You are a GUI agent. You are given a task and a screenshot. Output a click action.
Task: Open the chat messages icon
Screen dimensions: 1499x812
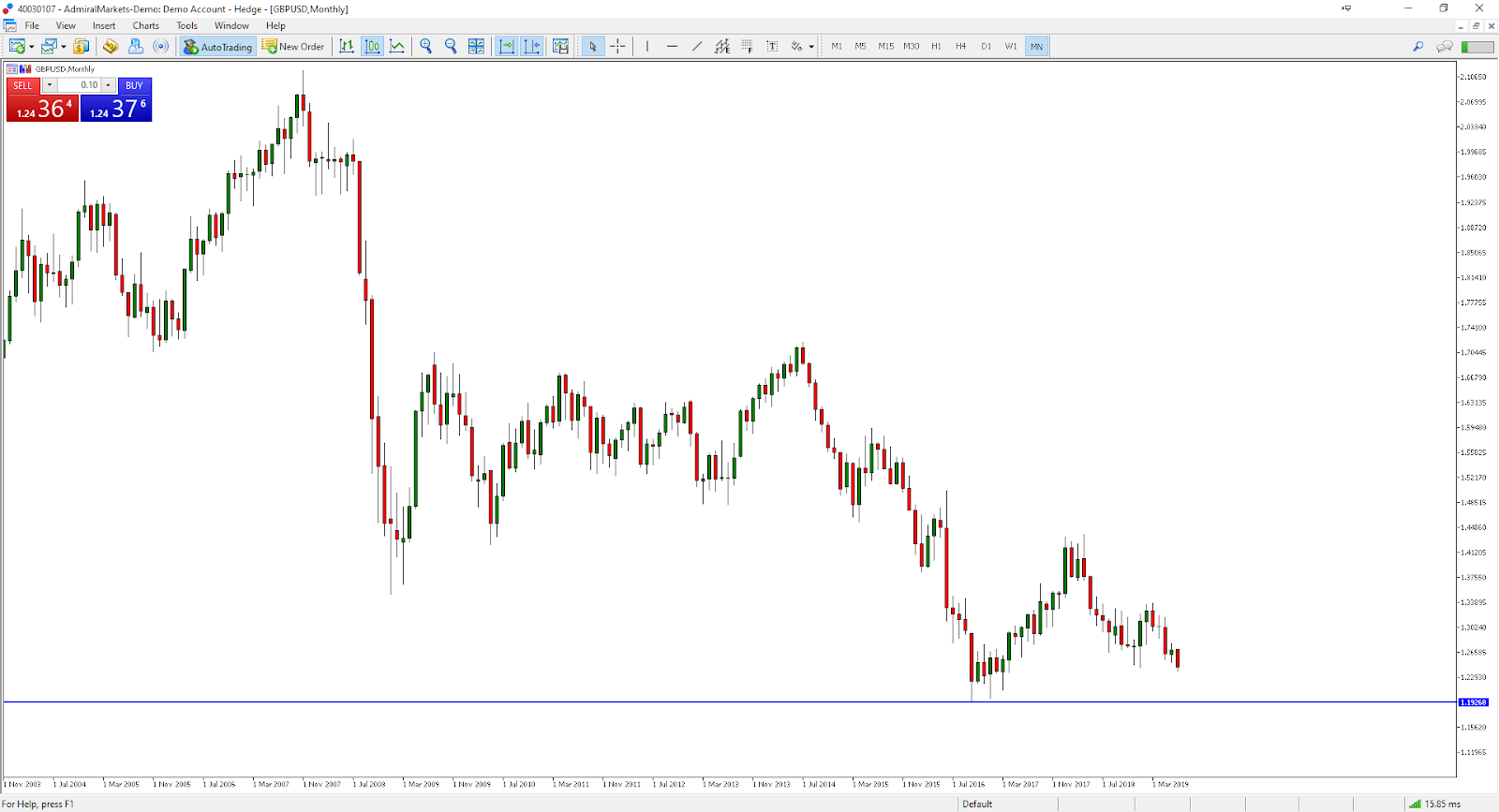pyautogui.click(x=1445, y=46)
